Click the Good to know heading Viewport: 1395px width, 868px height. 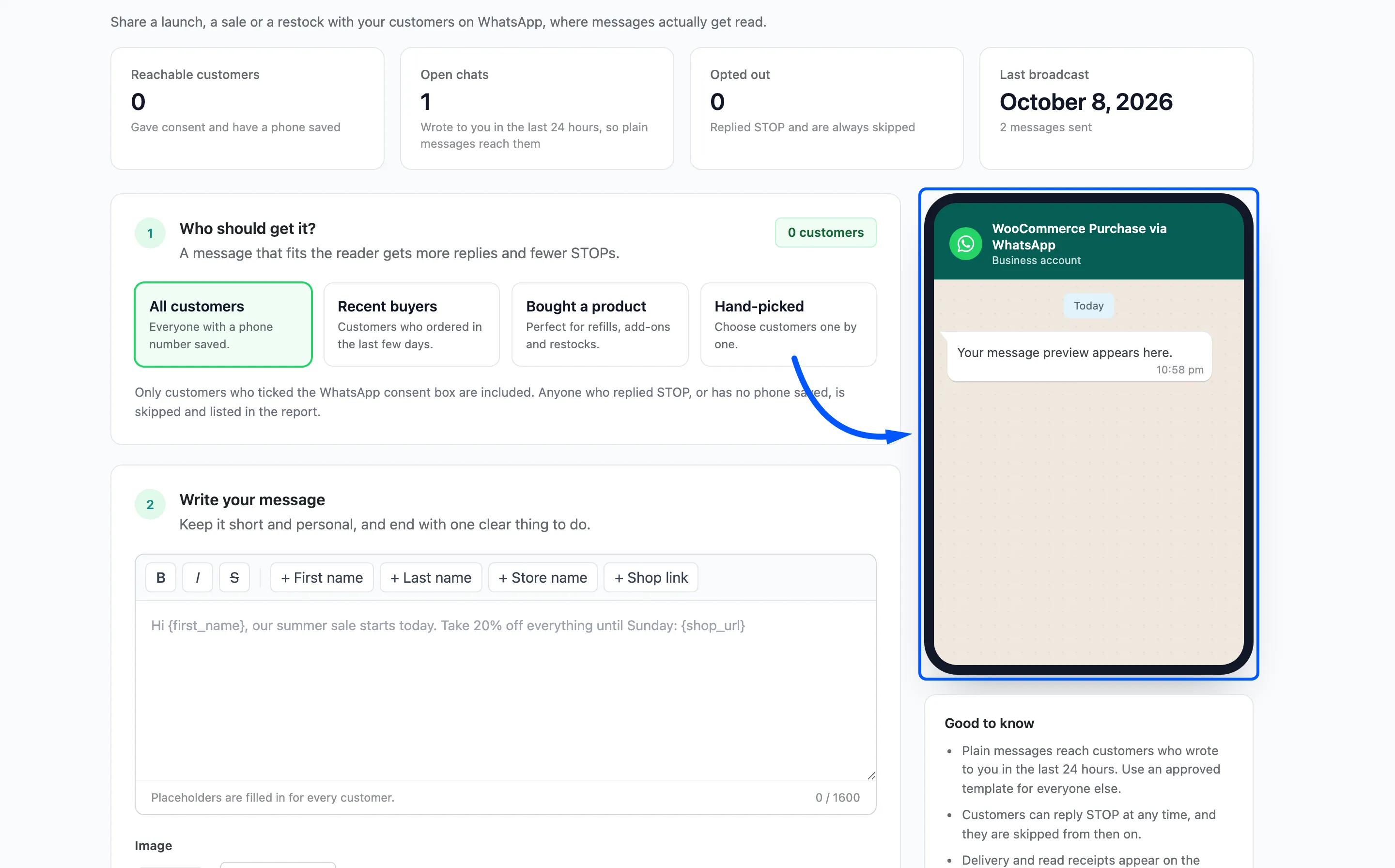pyautogui.click(x=989, y=723)
